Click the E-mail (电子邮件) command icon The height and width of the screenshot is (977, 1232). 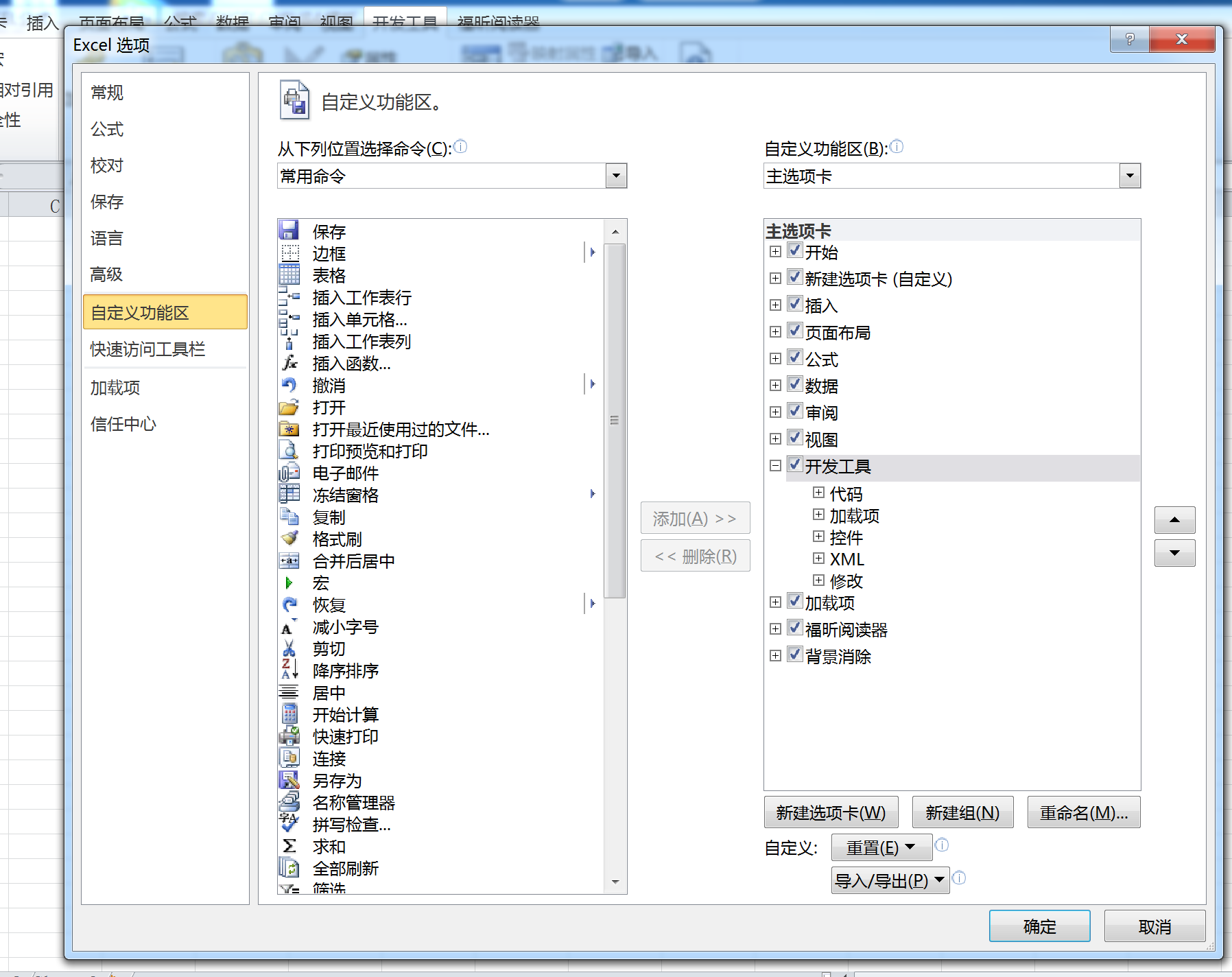(289, 473)
